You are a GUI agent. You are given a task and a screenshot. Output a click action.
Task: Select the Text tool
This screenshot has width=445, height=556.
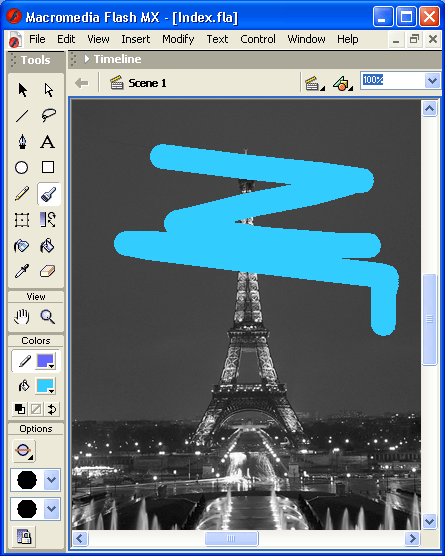click(48, 142)
